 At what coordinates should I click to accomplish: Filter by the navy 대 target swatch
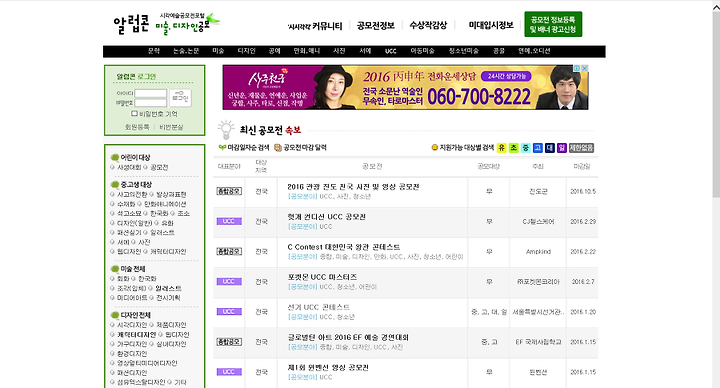[550, 148]
